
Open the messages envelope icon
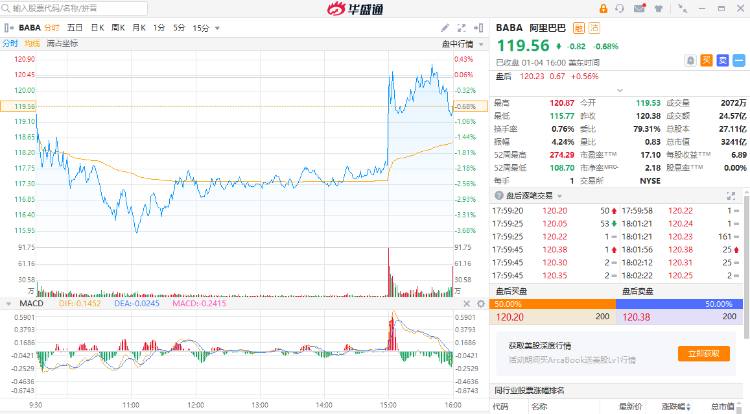pyautogui.click(x=640, y=8)
